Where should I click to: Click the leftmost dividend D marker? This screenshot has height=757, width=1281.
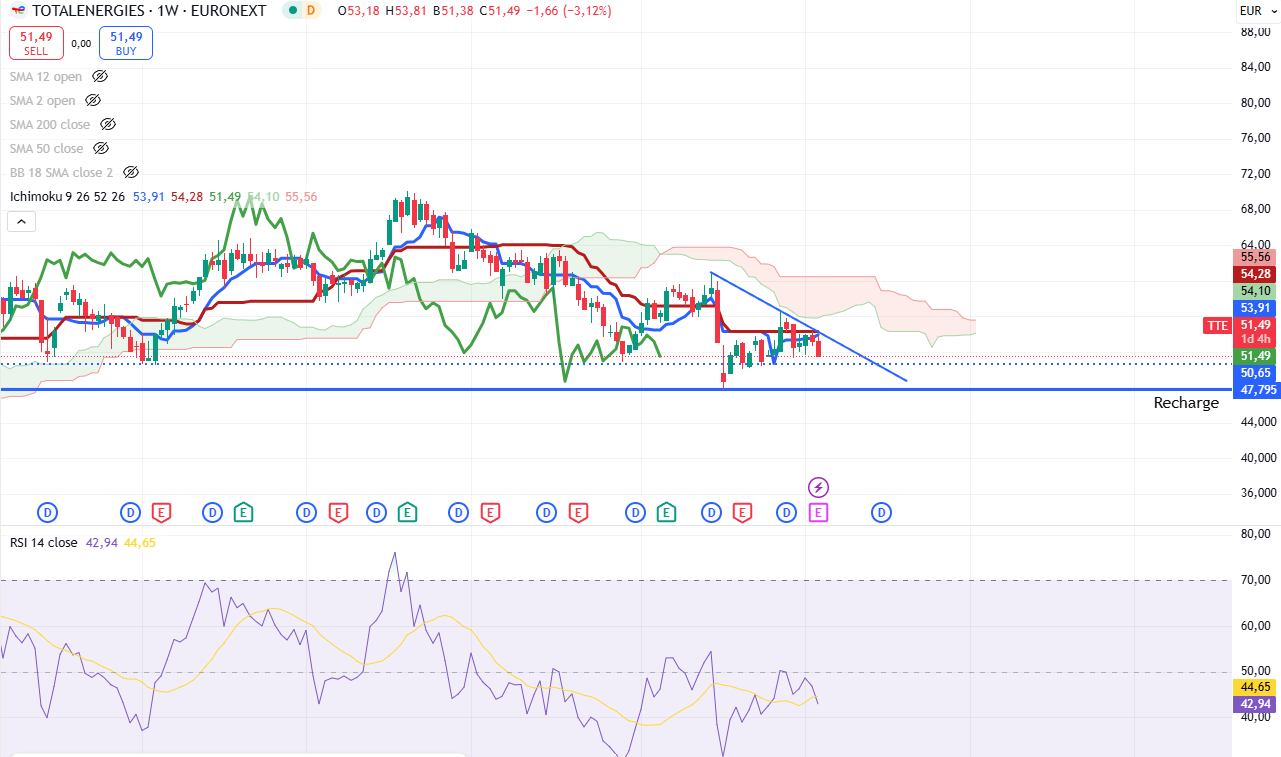point(47,513)
